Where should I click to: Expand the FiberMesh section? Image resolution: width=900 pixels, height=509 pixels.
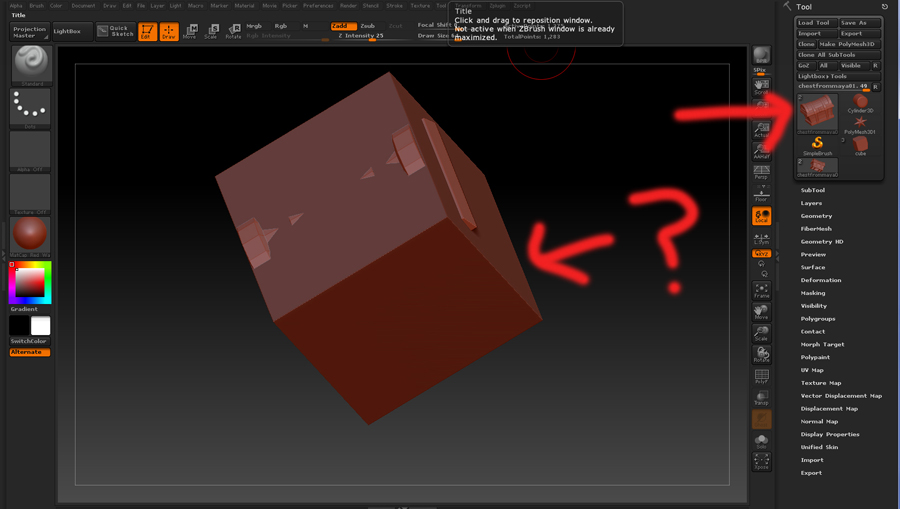pyautogui.click(x=816, y=228)
